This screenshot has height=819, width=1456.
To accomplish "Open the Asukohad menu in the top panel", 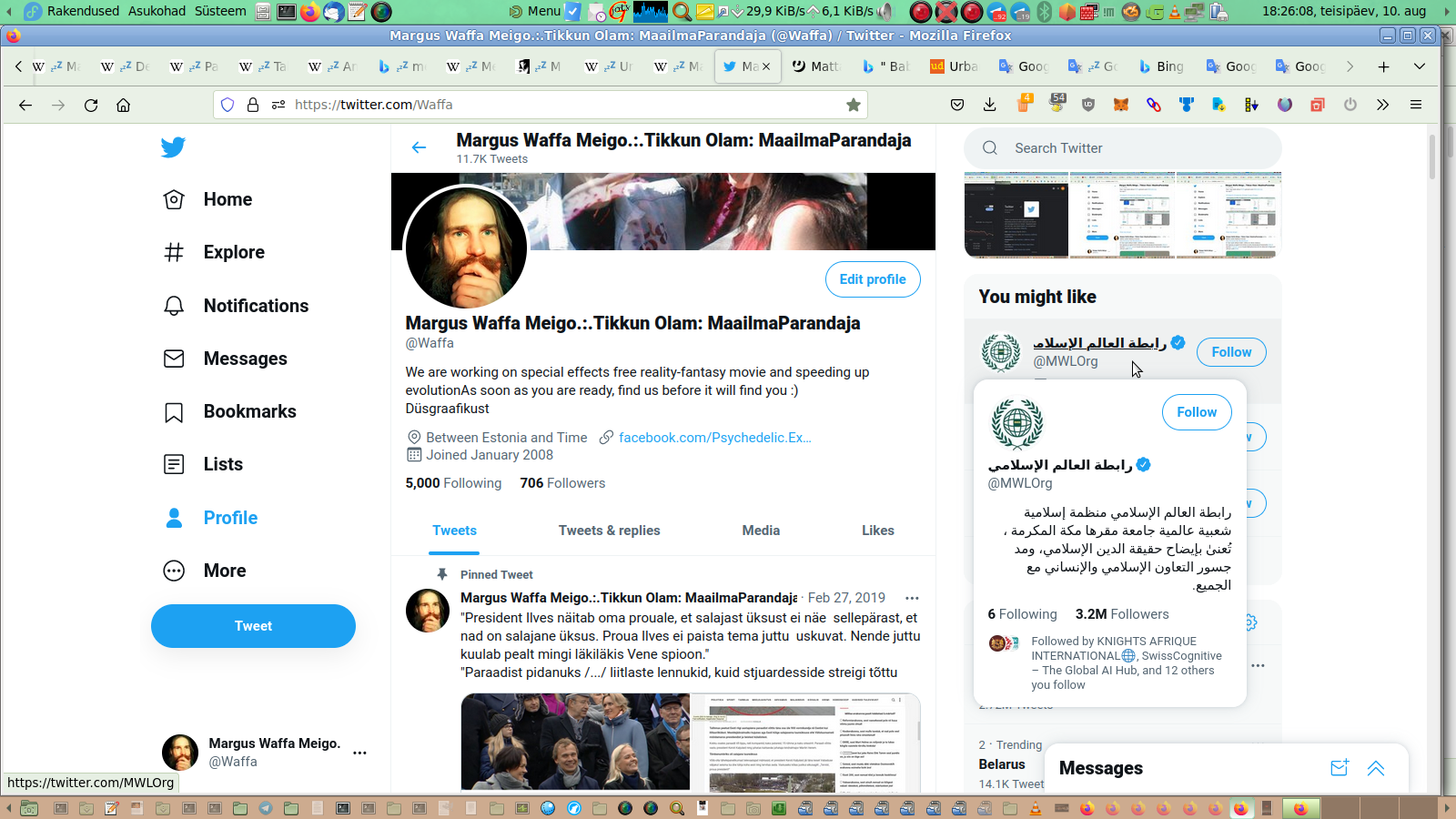I will click(157, 11).
